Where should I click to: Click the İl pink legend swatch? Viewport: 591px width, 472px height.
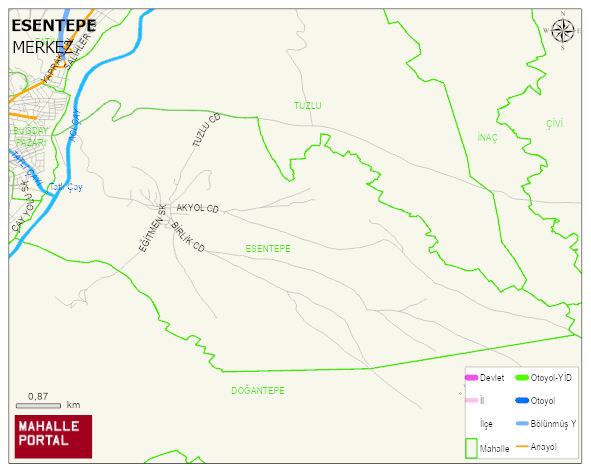[472, 400]
